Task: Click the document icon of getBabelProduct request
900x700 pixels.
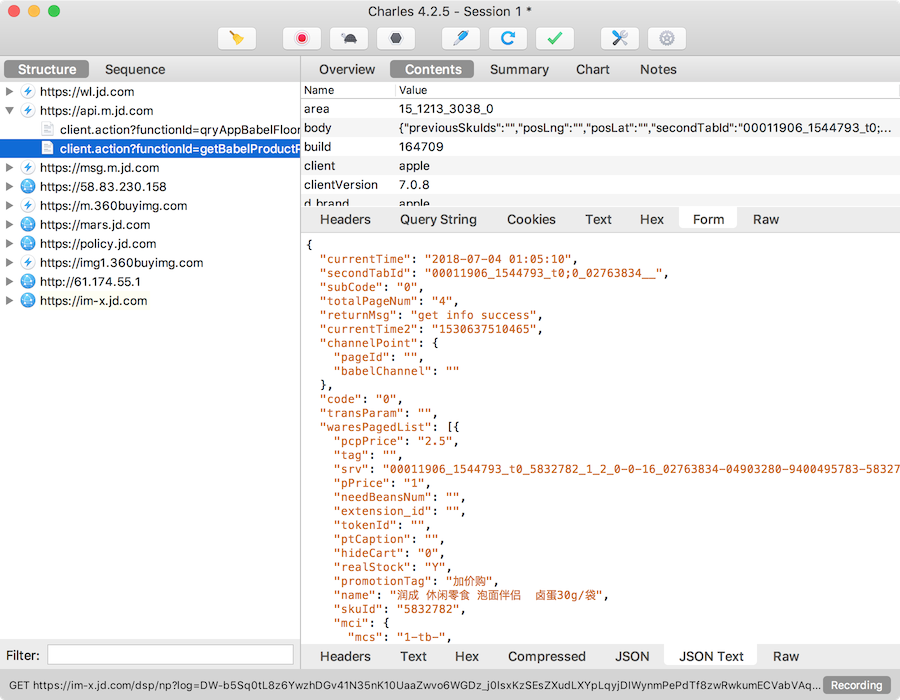Action: pos(48,148)
